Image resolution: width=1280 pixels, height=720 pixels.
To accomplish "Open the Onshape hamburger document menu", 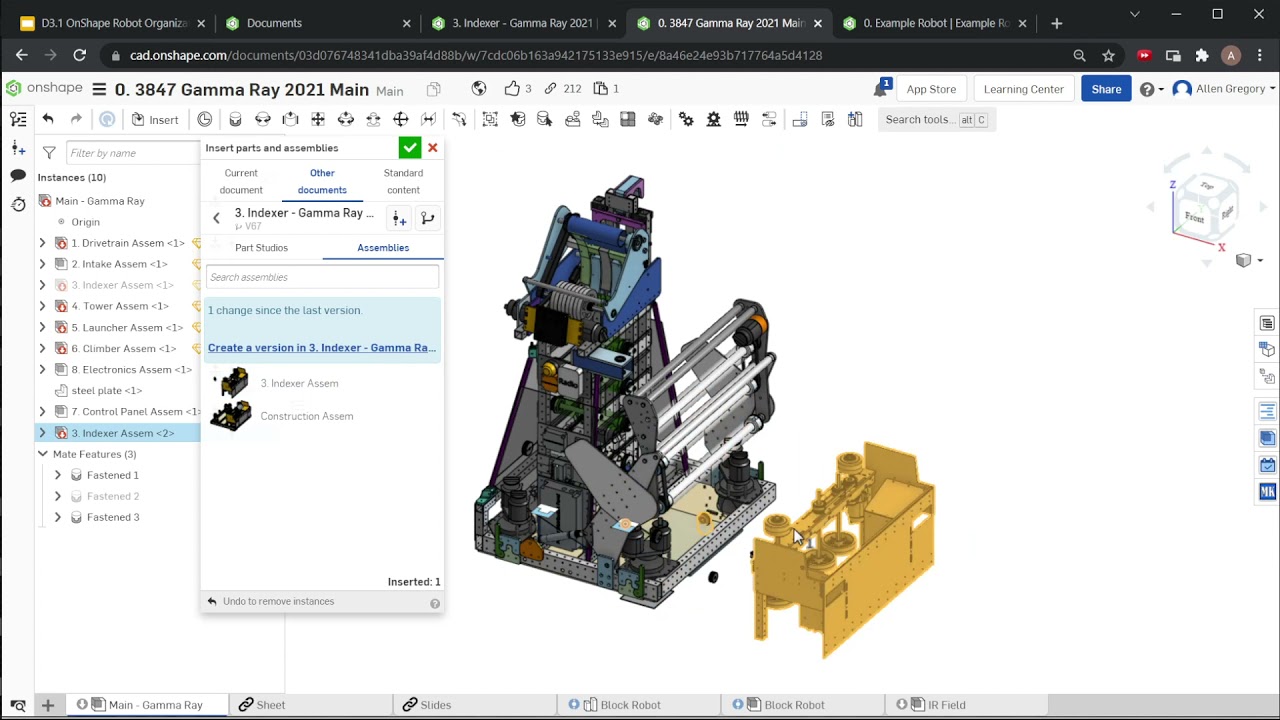I will pyautogui.click(x=99, y=89).
